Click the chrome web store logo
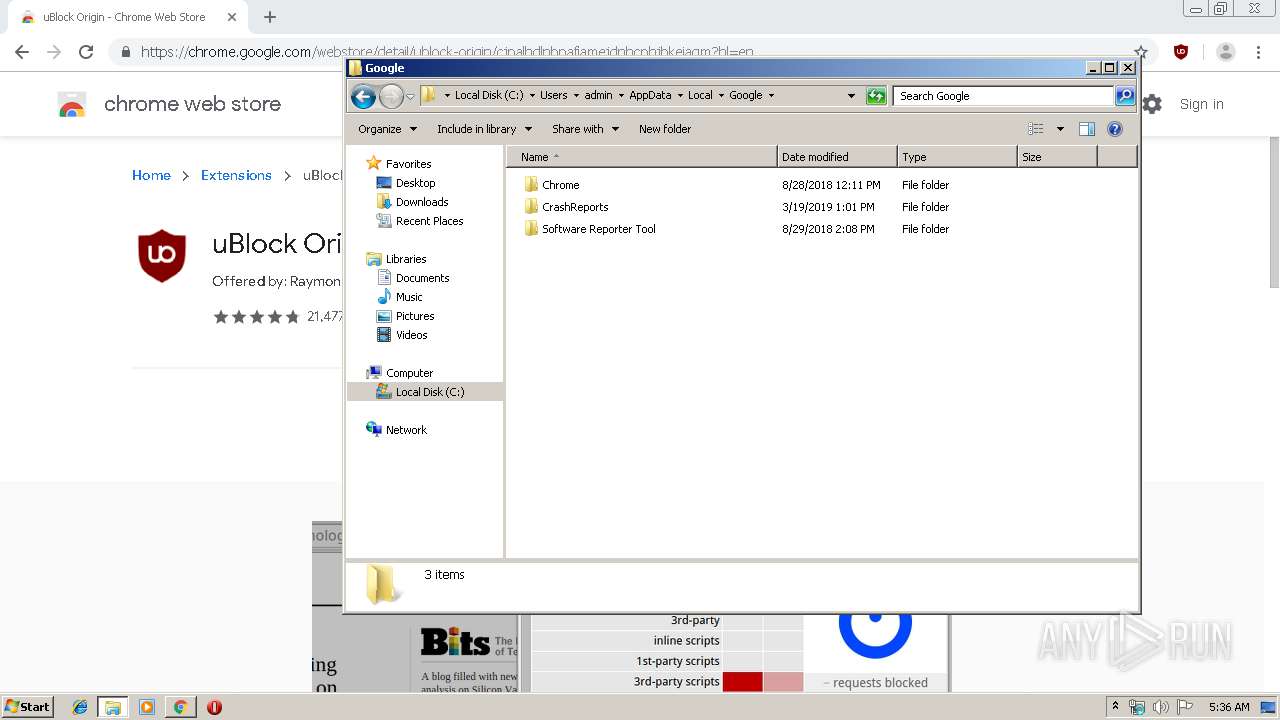The height and width of the screenshot is (720, 1280). [170, 104]
